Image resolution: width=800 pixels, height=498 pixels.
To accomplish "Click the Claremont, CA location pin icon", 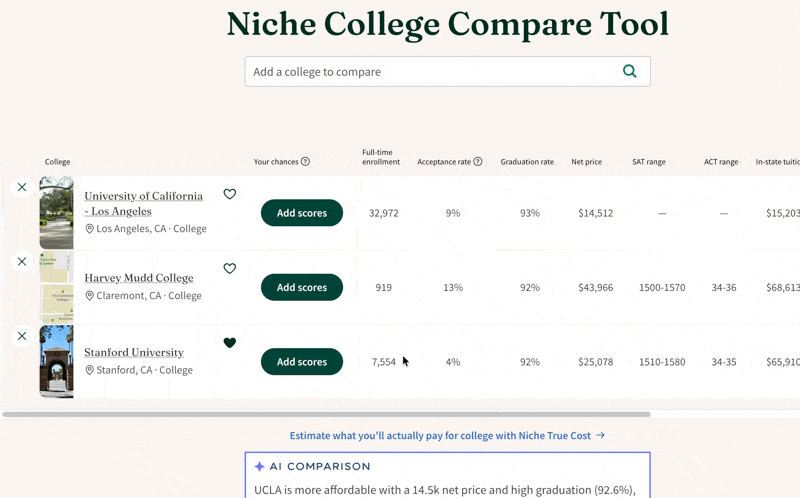I will (x=89, y=295).
